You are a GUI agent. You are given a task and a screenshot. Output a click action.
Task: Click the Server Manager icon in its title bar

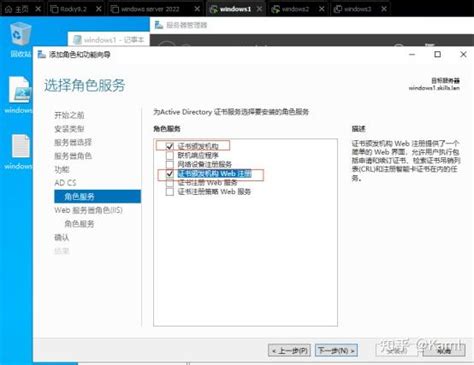coord(159,25)
